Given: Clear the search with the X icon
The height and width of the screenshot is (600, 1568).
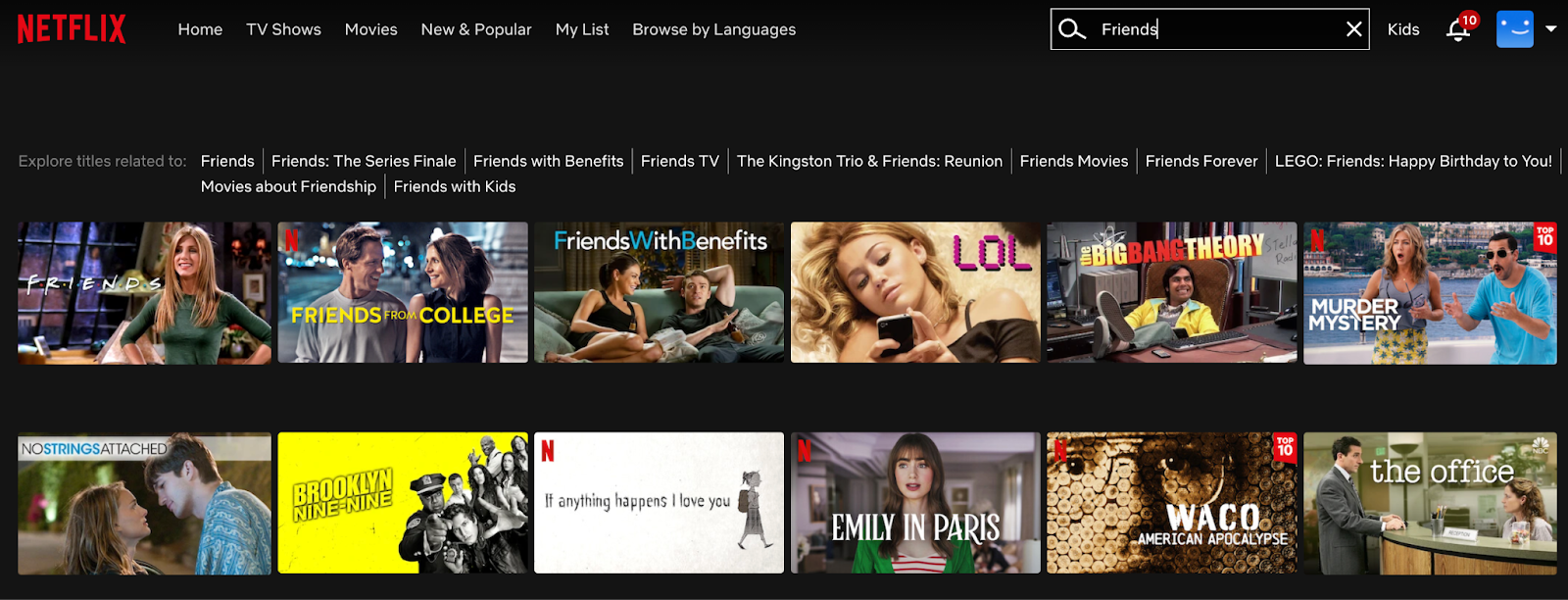Looking at the screenshot, I should pos(1354,29).
